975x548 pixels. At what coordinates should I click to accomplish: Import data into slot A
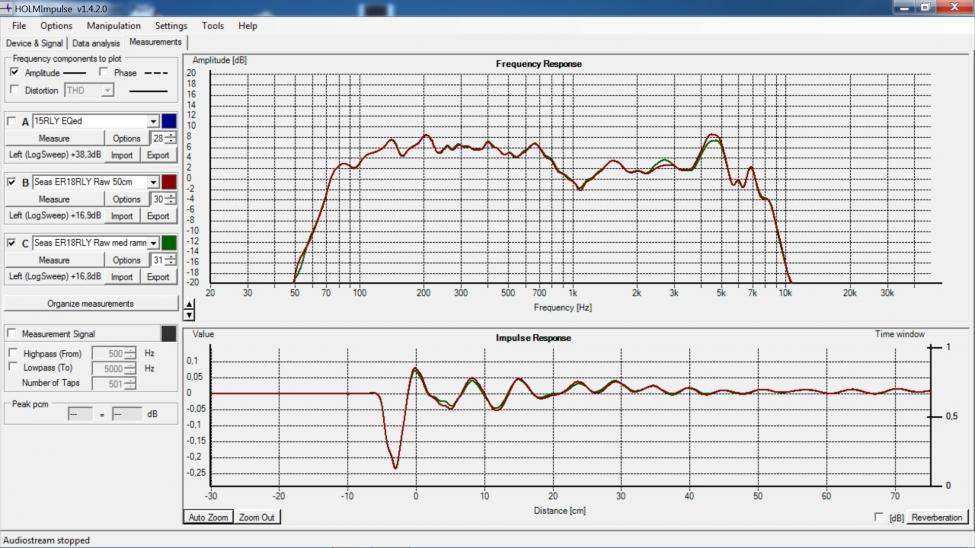pos(122,155)
